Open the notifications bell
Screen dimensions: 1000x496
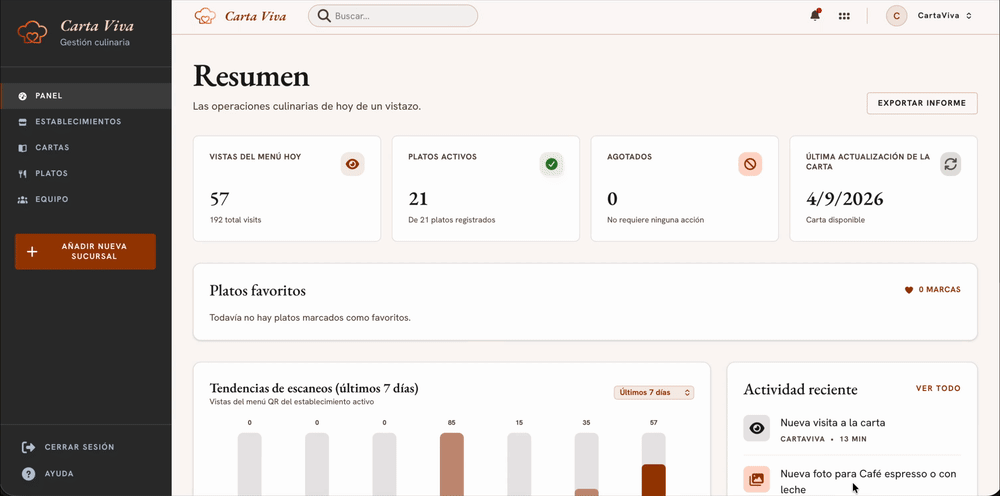pos(815,16)
